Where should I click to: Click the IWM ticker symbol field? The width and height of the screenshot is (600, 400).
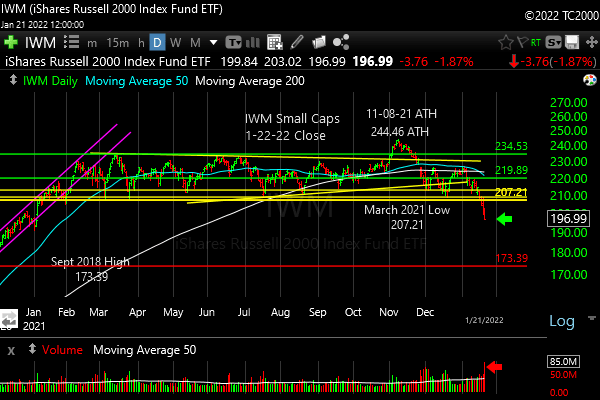click(x=40, y=42)
